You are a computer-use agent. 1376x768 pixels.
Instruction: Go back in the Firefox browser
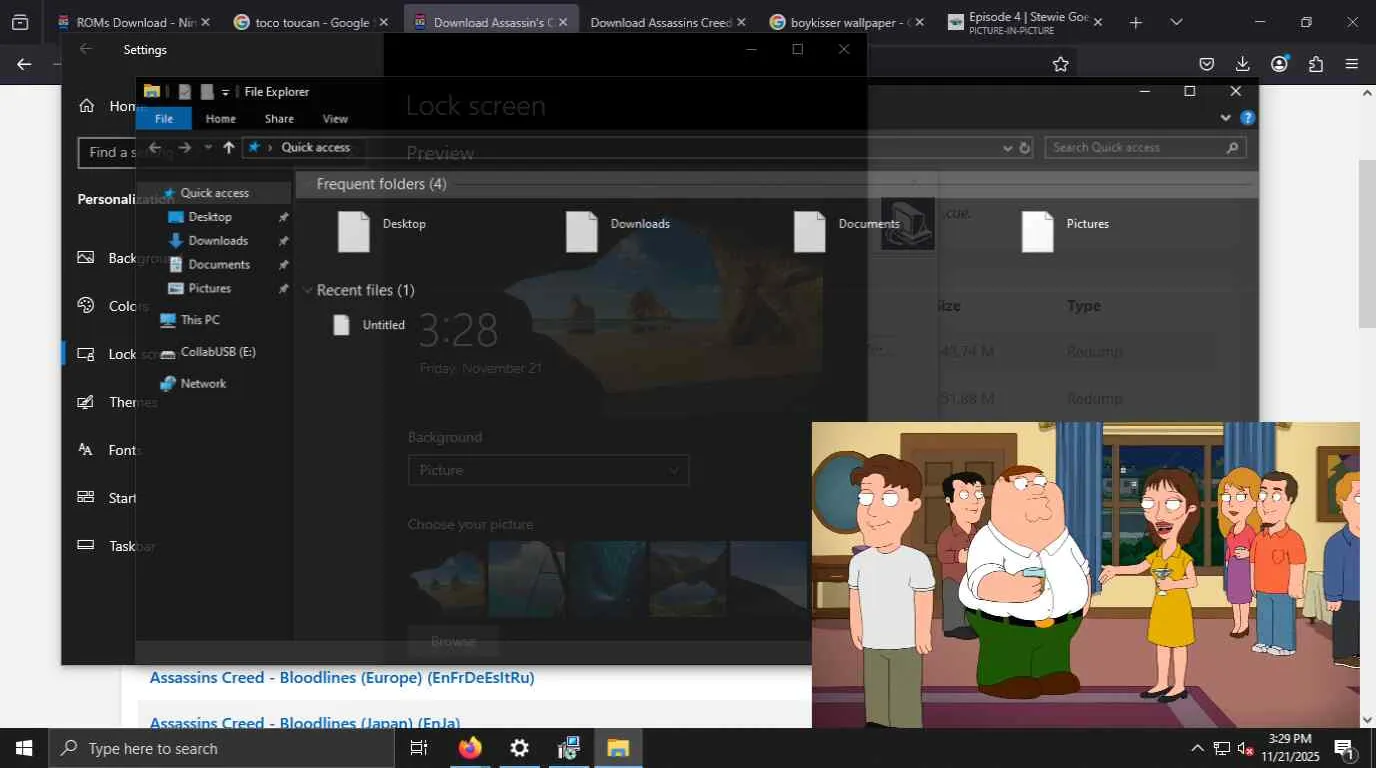click(24, 64)
